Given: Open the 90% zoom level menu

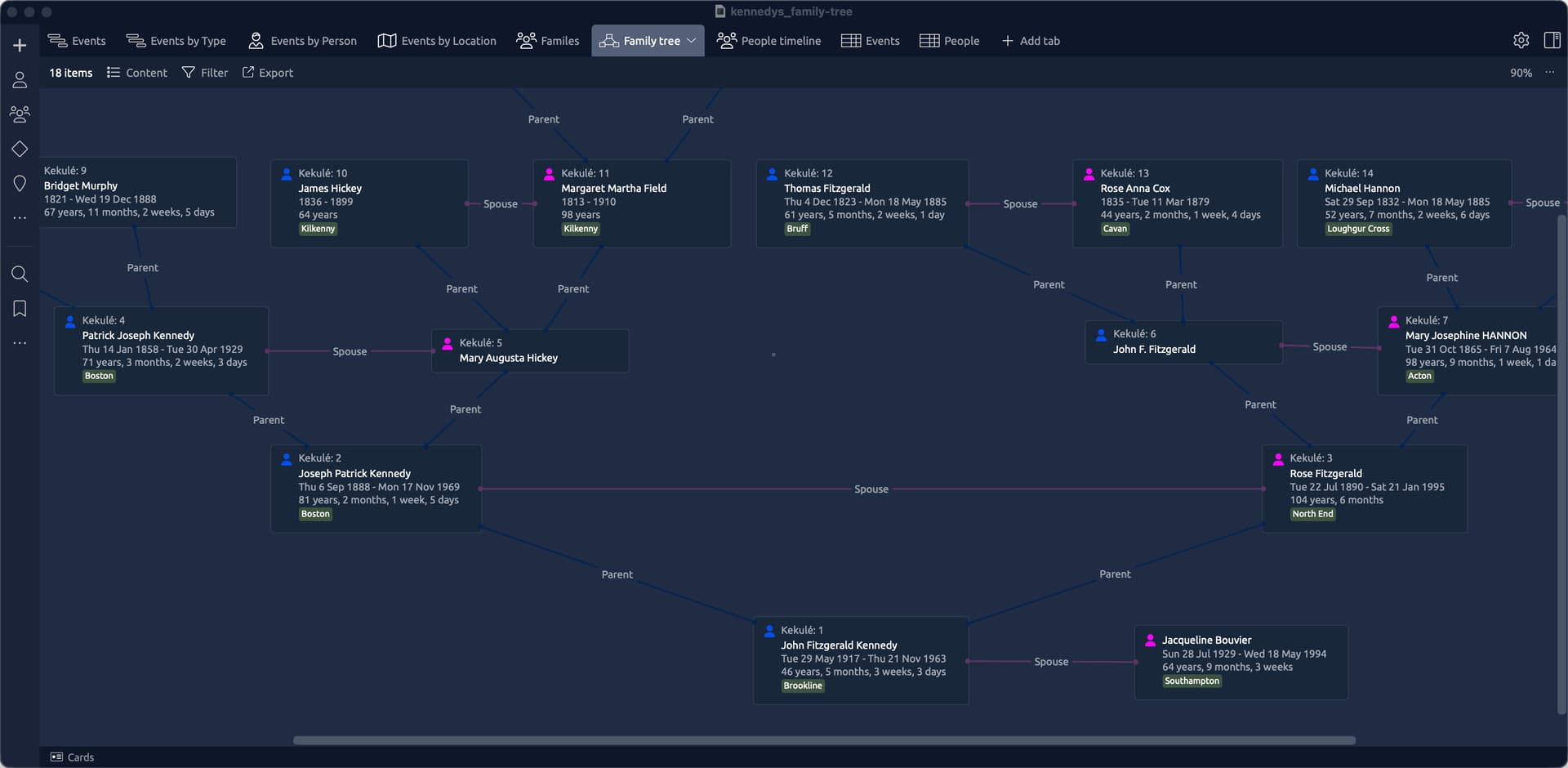Looking at the screenshot, I should click(x=1521, y=73).
